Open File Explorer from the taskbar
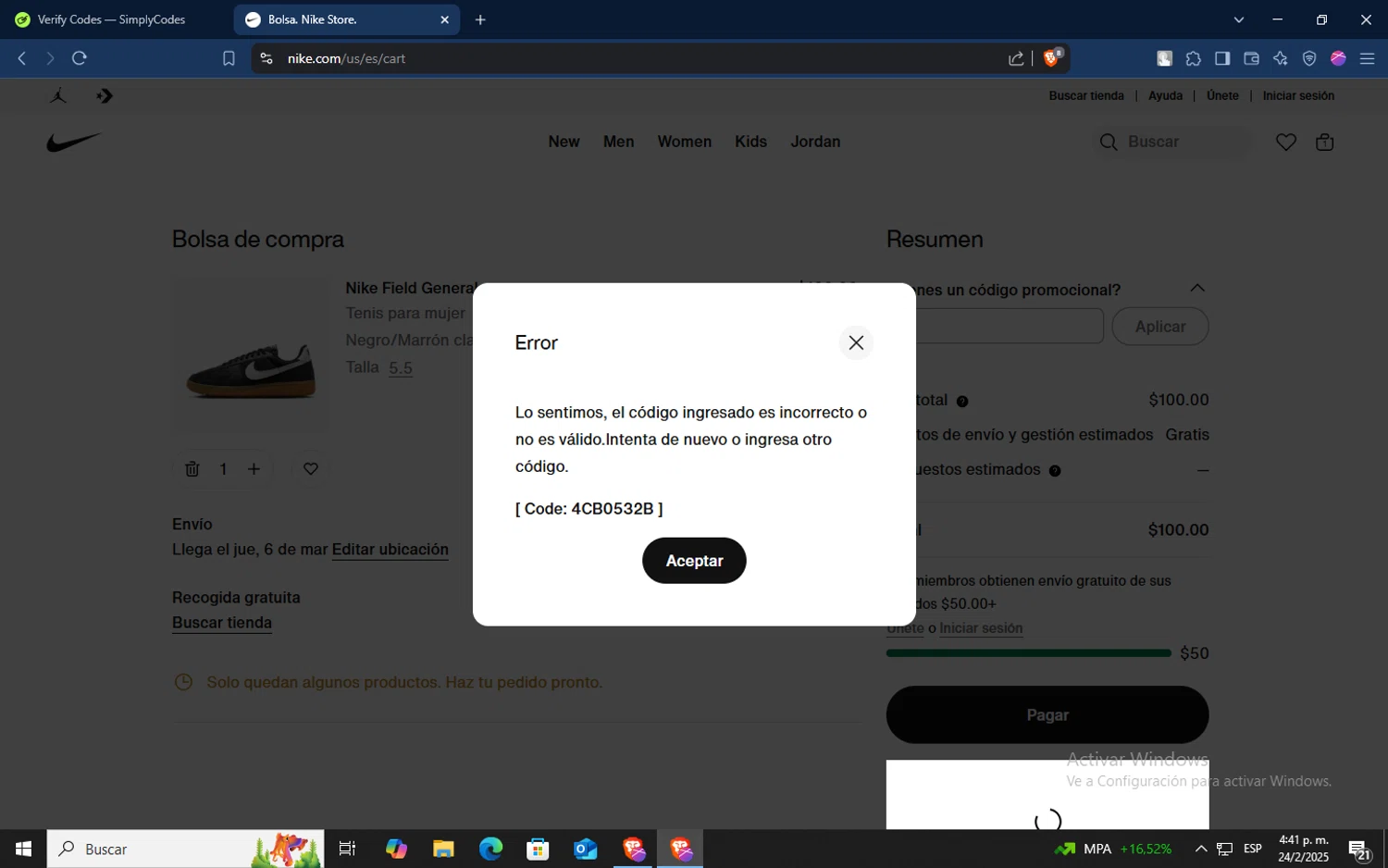 [x=443, y=849]
